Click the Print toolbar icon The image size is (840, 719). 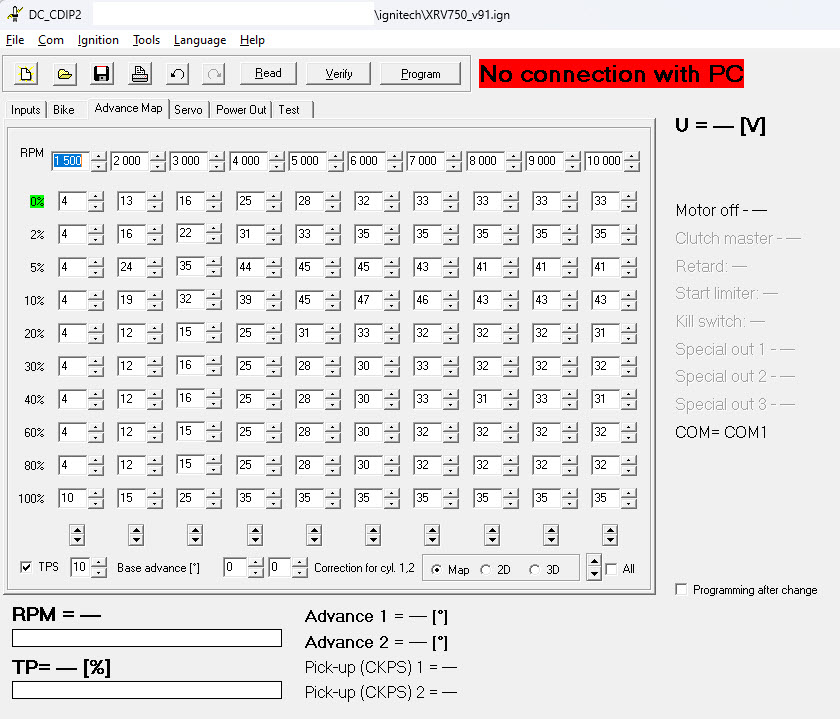139,74
